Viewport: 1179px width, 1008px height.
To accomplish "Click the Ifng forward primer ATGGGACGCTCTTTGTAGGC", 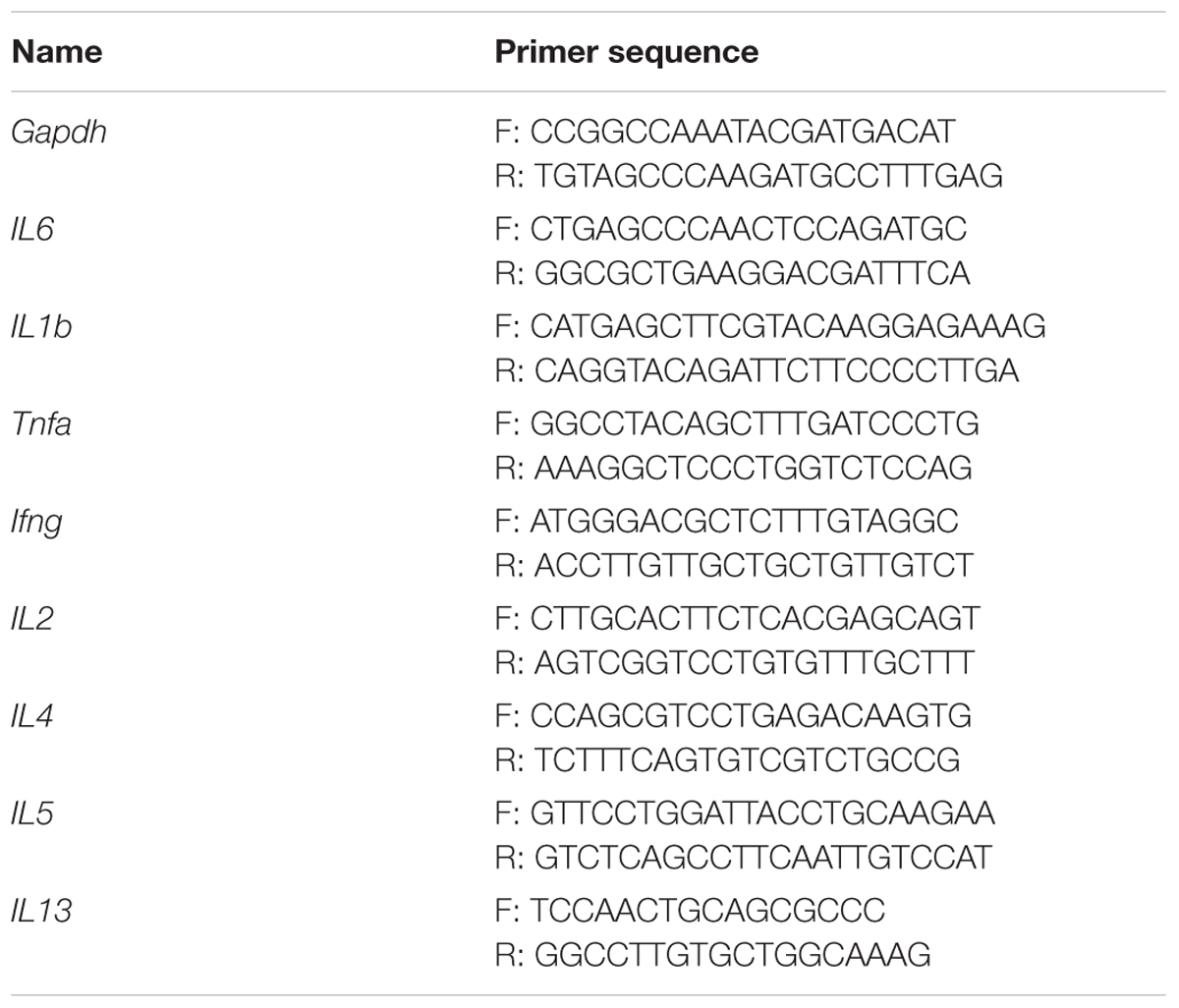I will tap(727, 521).
